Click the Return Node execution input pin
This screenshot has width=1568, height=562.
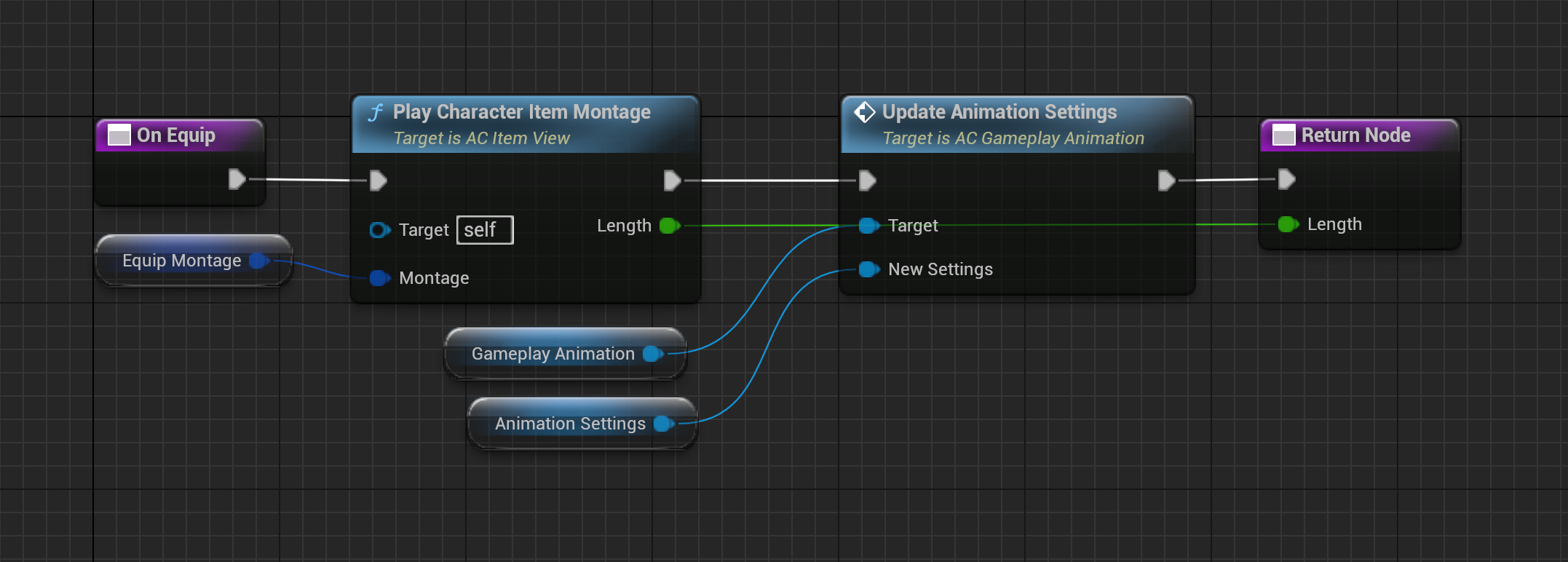tap(1287, 179)
